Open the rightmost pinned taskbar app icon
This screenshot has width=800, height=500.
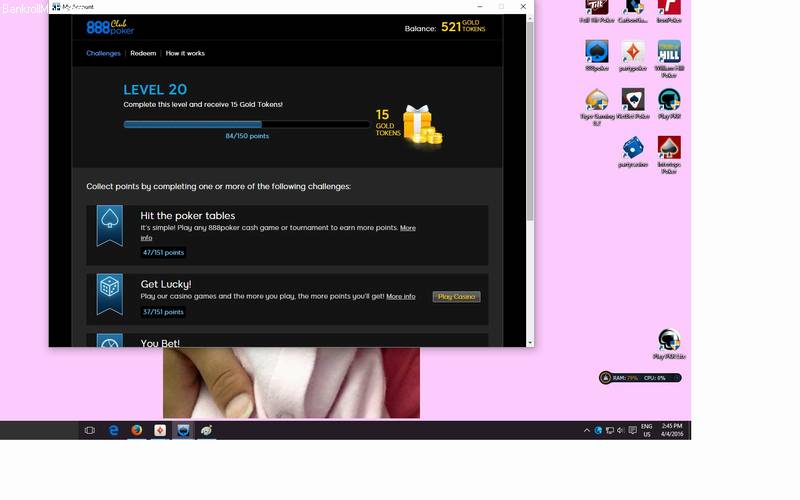pyautogui.click(x=207, y=431)
